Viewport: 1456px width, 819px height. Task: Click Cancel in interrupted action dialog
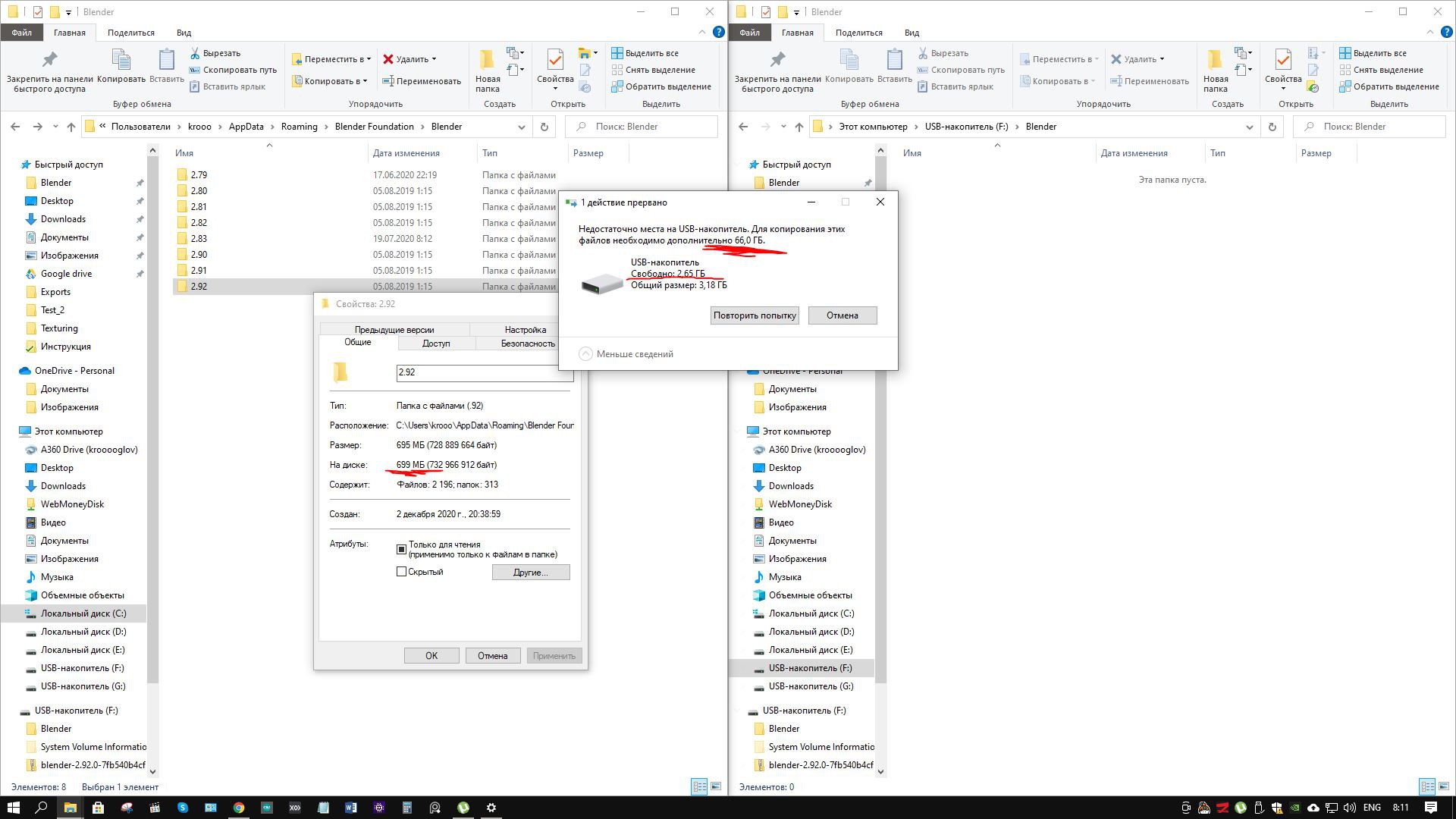click(x=843, y=315)
